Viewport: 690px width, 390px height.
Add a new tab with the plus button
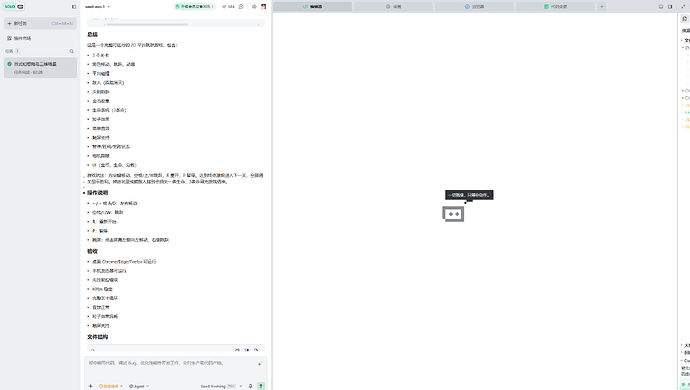click(602, 7)
